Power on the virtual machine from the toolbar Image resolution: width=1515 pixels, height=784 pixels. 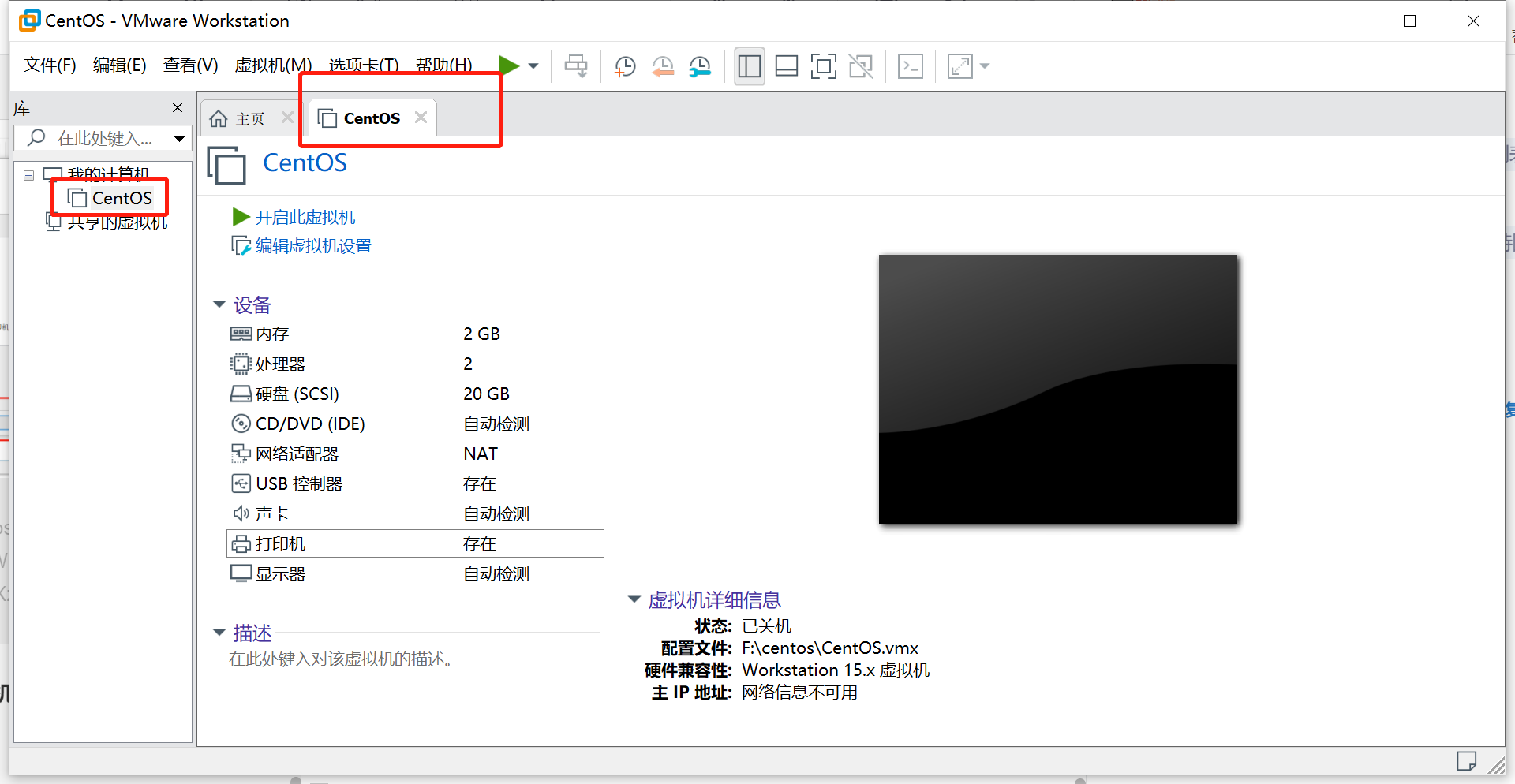point(509,65)
